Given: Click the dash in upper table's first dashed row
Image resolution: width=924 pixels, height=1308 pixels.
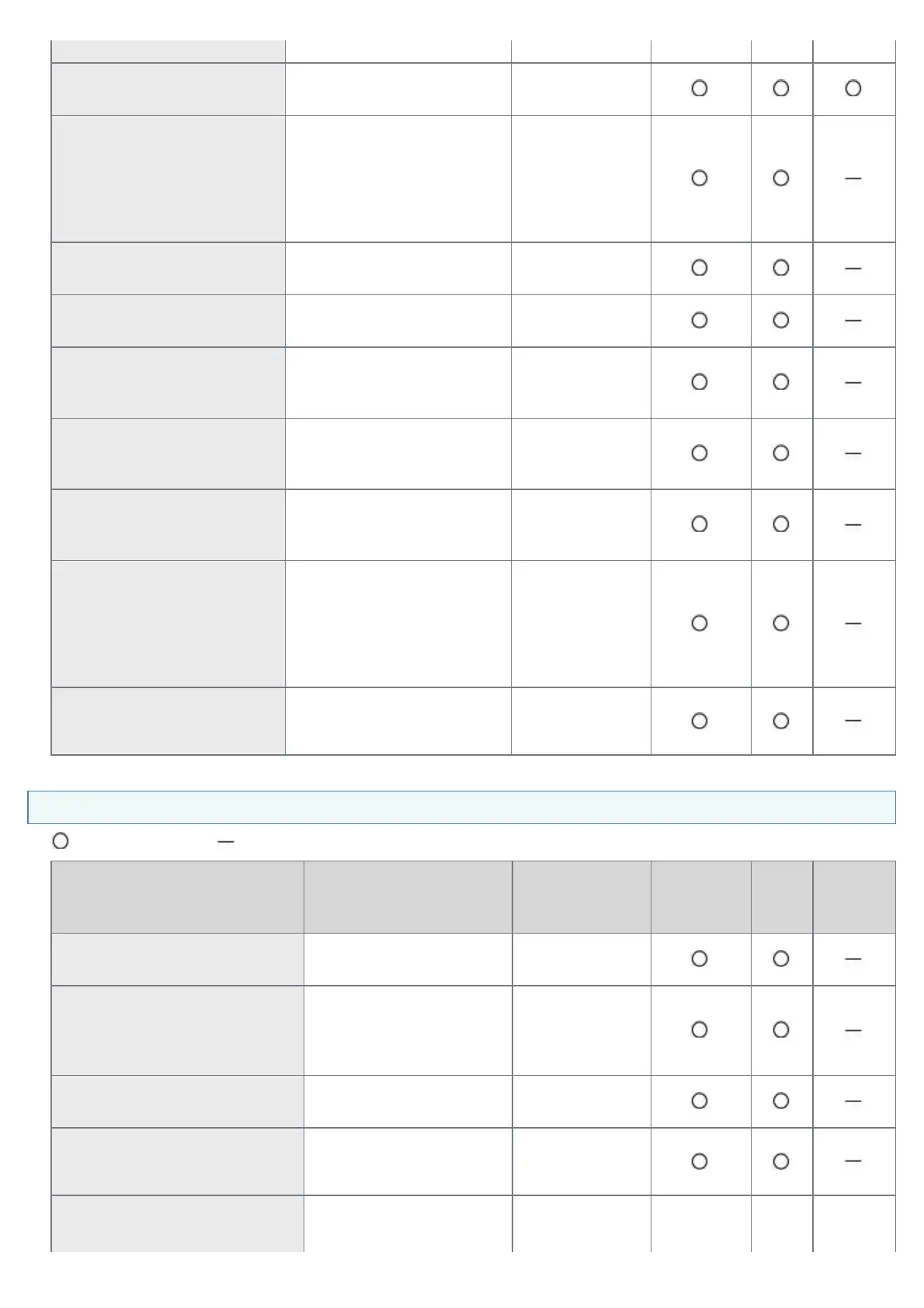Looking at the screenshot, I should (853, 179).
